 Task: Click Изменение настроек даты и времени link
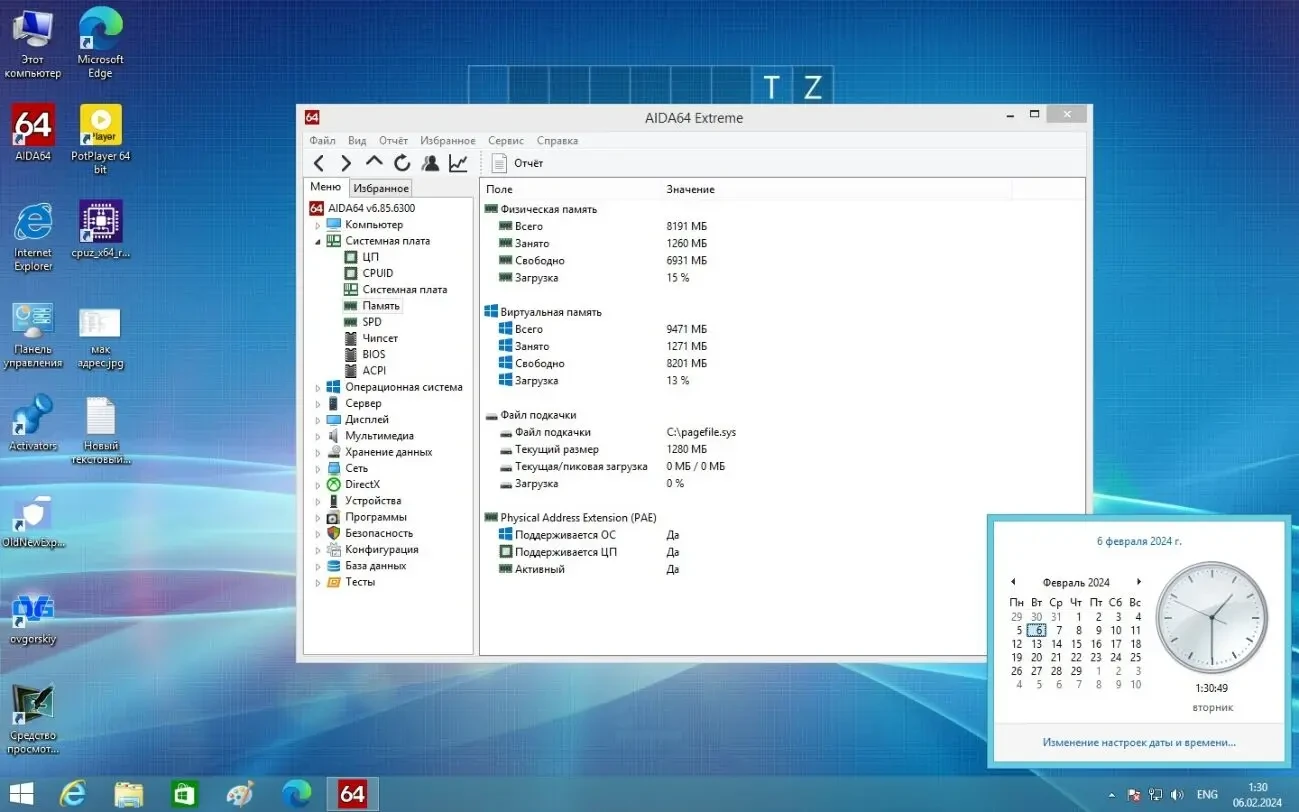(x=1138, y=743)
